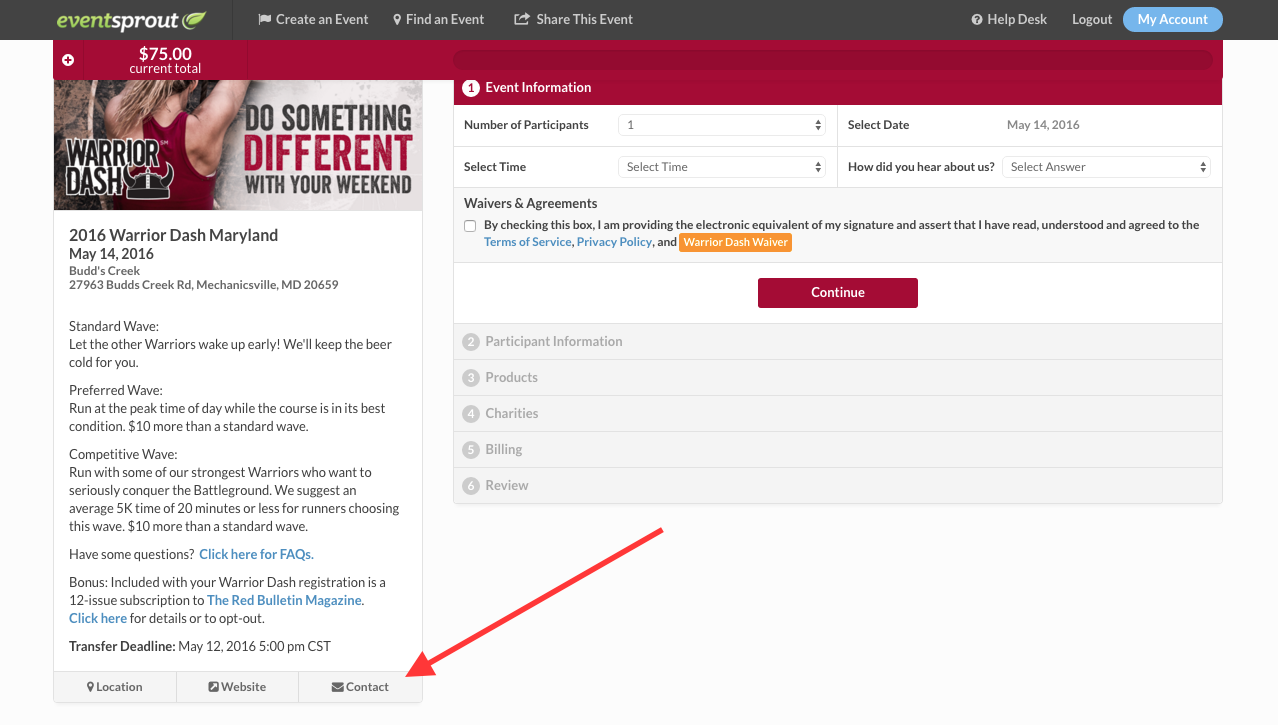Click the step 4 number badge

471,414
